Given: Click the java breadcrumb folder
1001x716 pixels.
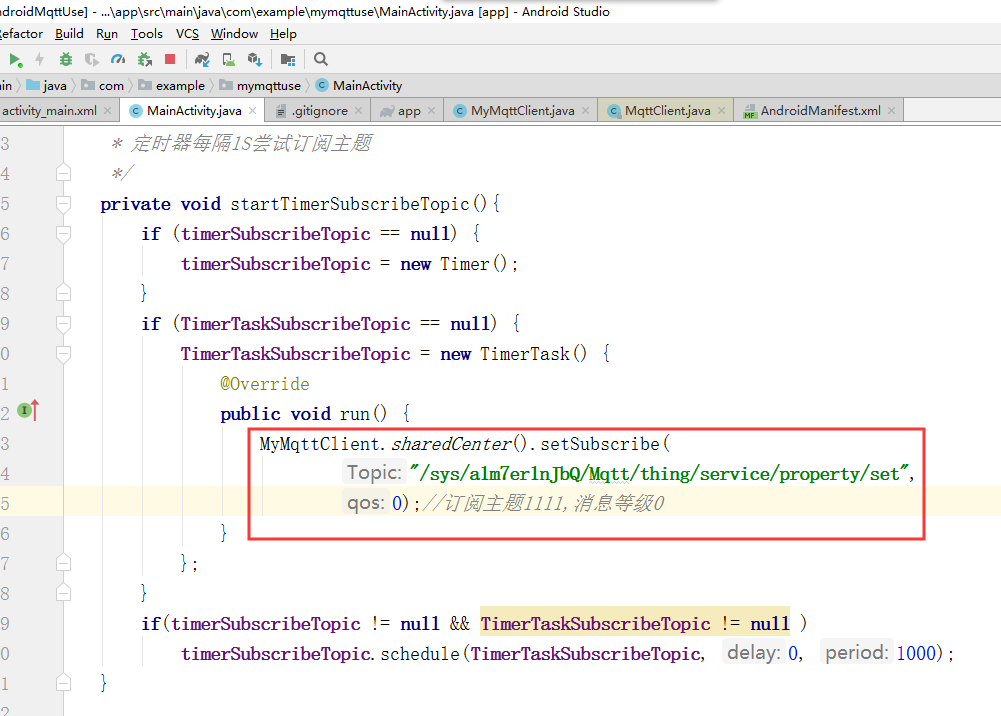Looking at the screenshot, I should point(47,86).
